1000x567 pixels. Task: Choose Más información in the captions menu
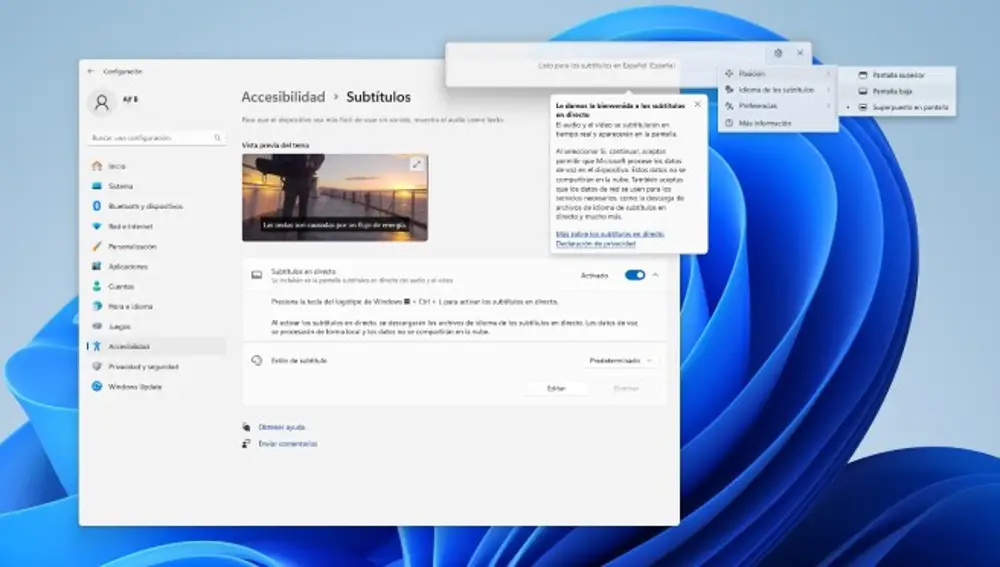tap(778, 123)
